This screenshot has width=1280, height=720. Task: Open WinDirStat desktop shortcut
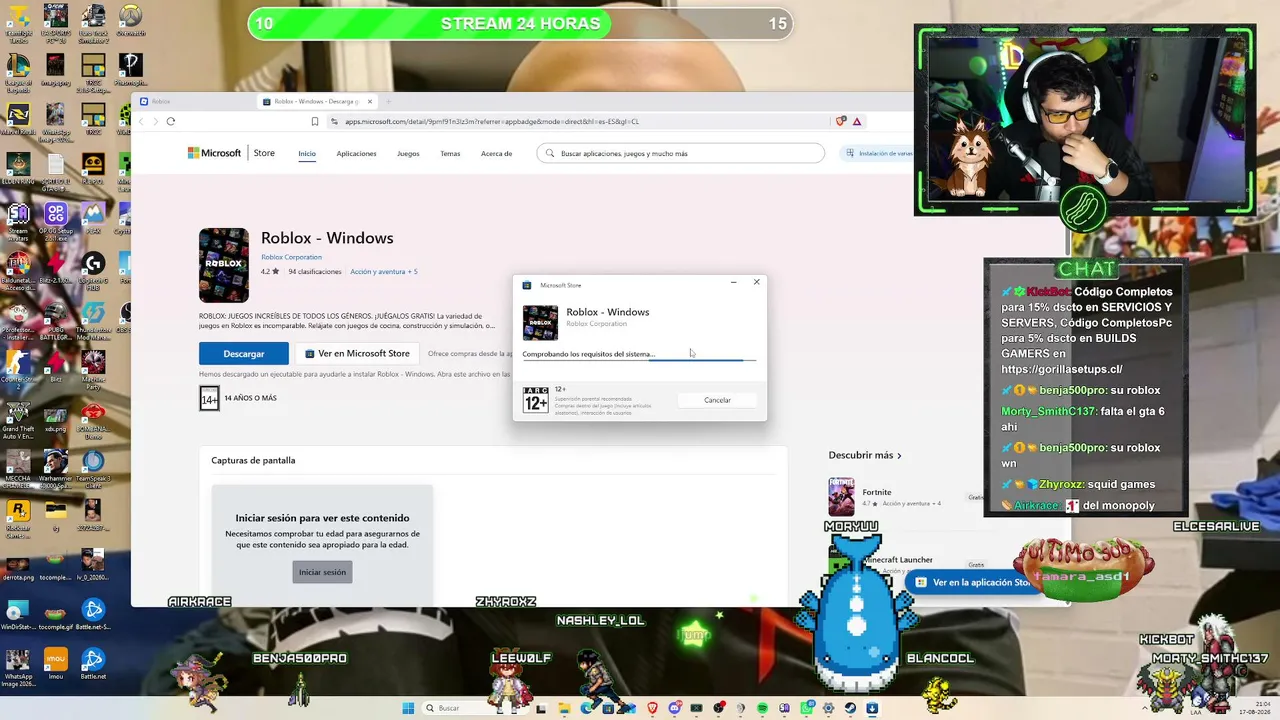coord(18,615)
